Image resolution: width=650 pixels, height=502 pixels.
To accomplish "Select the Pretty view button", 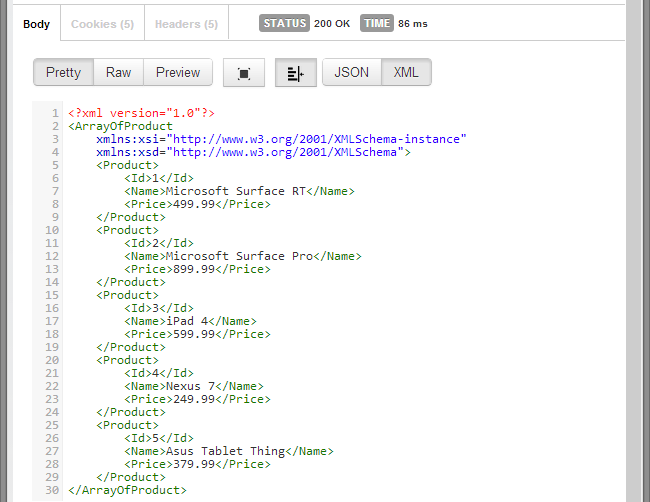I will point(63,72).
